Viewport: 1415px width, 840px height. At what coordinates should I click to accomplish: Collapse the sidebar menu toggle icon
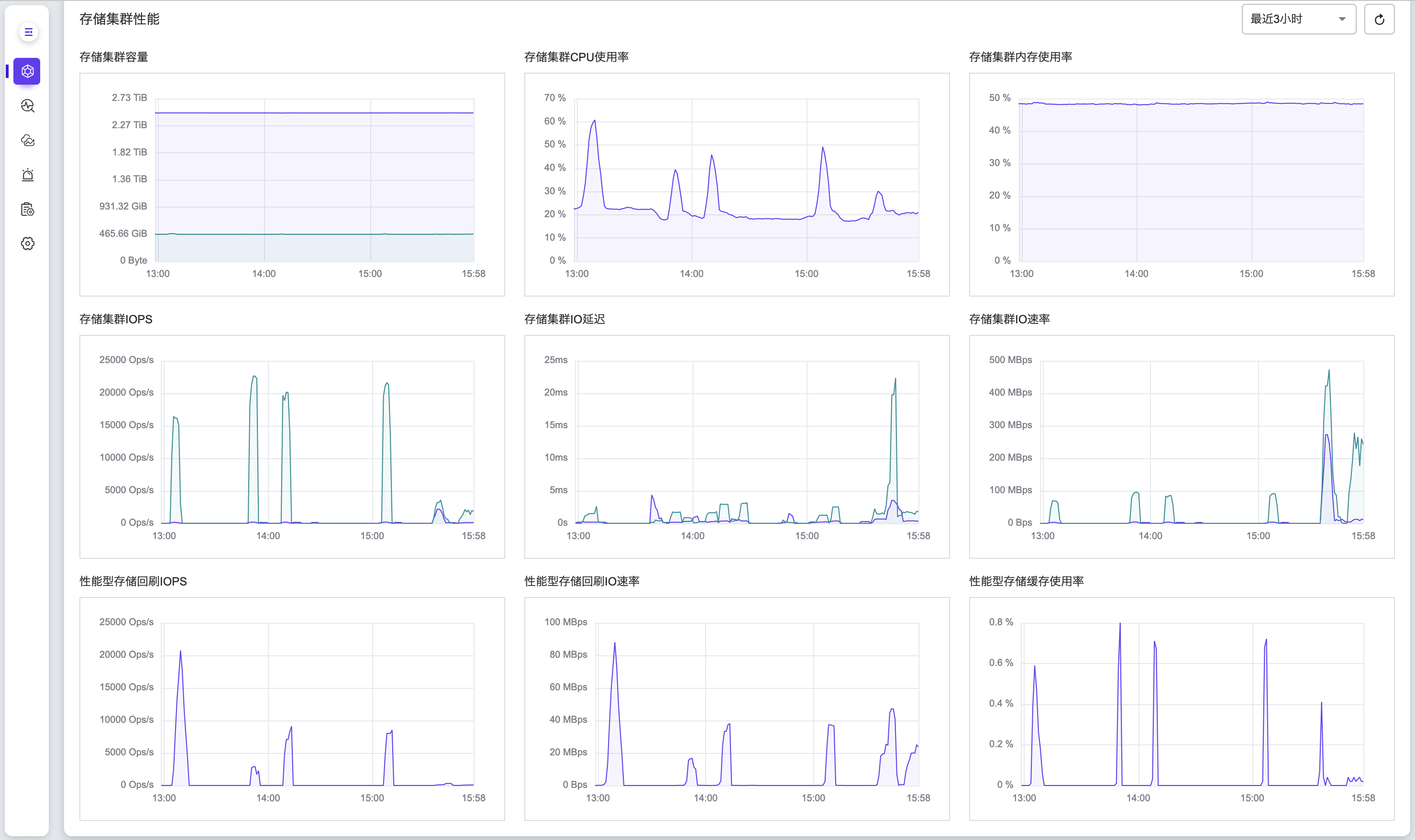[28, 32]
